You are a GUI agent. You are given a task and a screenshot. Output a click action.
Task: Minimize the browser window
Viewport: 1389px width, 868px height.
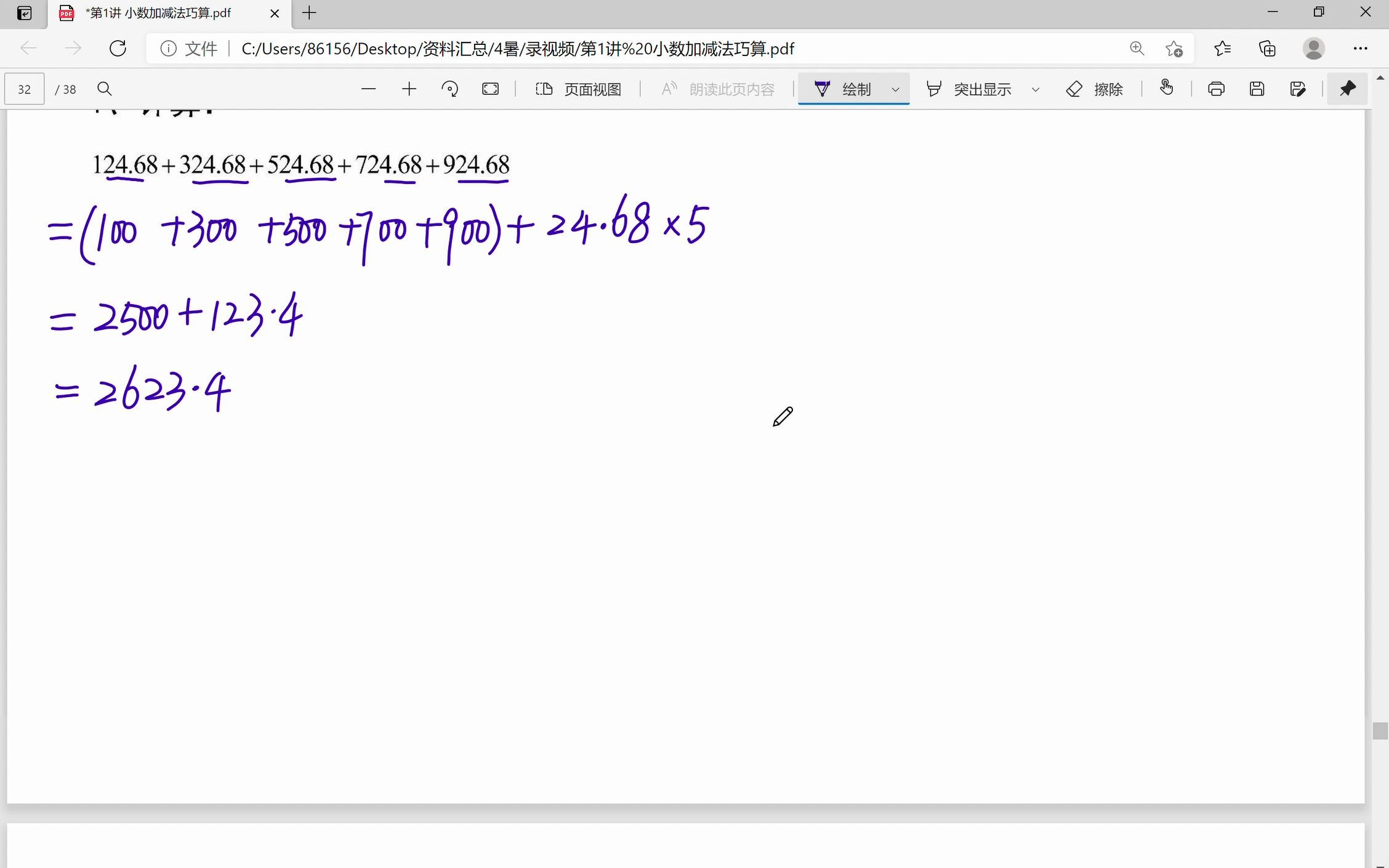[x=1273, y=12]
